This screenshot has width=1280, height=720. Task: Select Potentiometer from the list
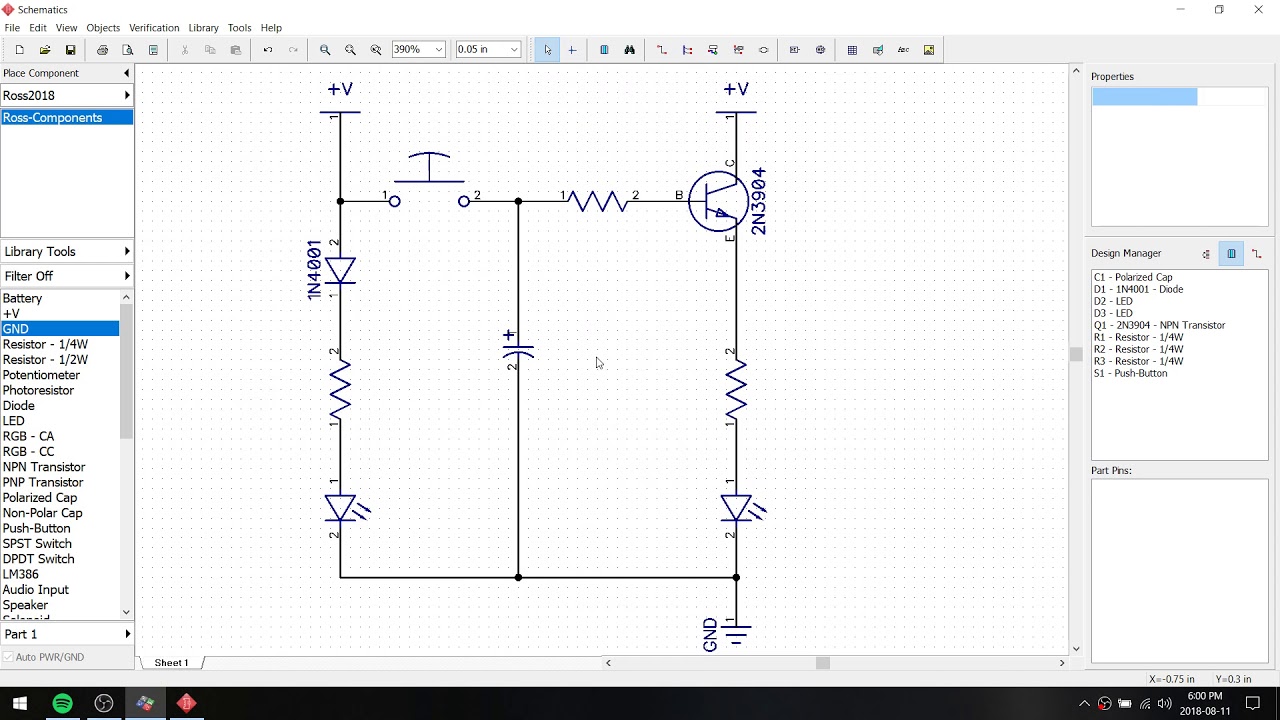(41, 375)
